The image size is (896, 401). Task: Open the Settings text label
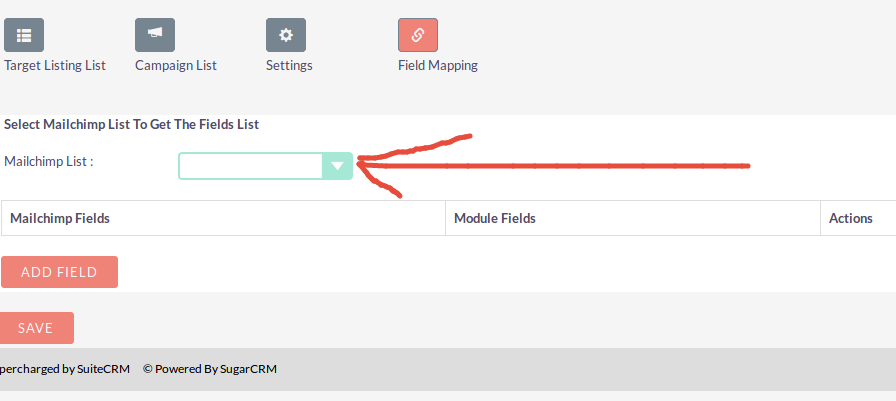point(289,65)
